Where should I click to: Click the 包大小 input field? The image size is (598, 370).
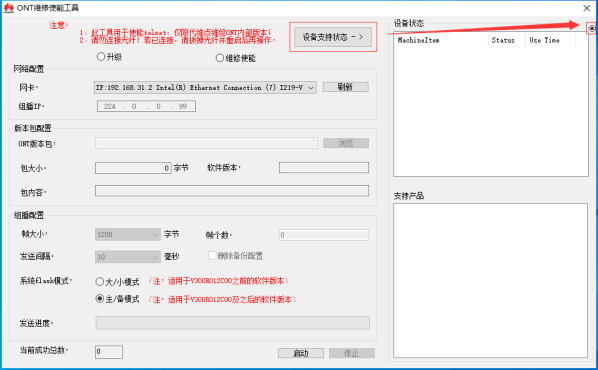(133, 168)
